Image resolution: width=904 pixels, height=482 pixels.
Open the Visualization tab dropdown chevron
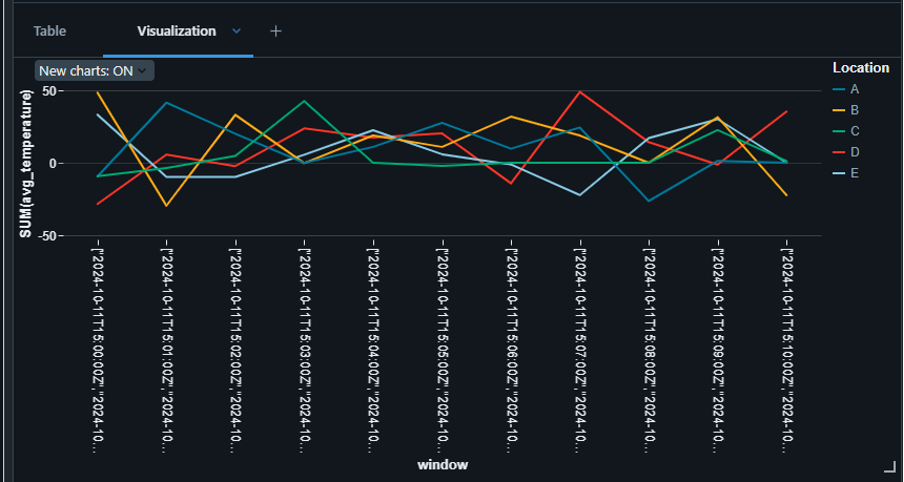tap(236, 31)
